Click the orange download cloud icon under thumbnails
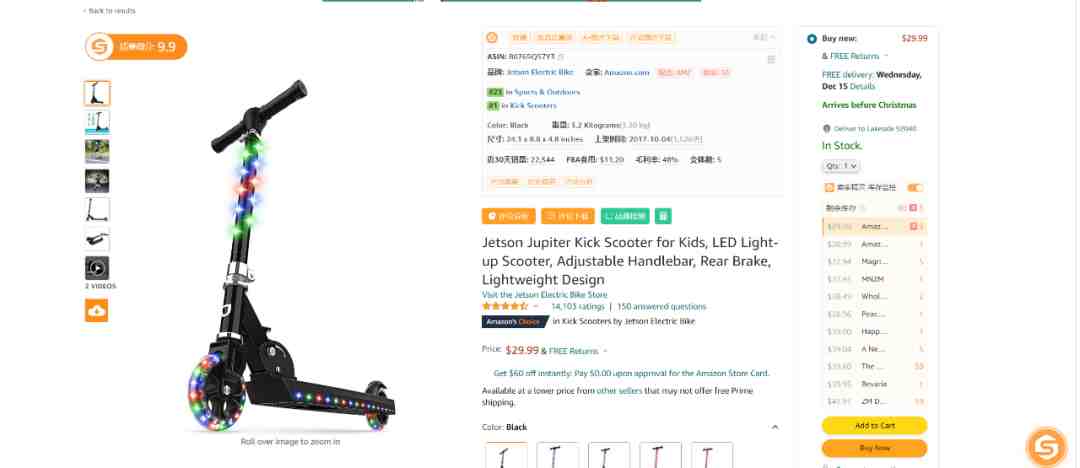 tap(96, 310)
